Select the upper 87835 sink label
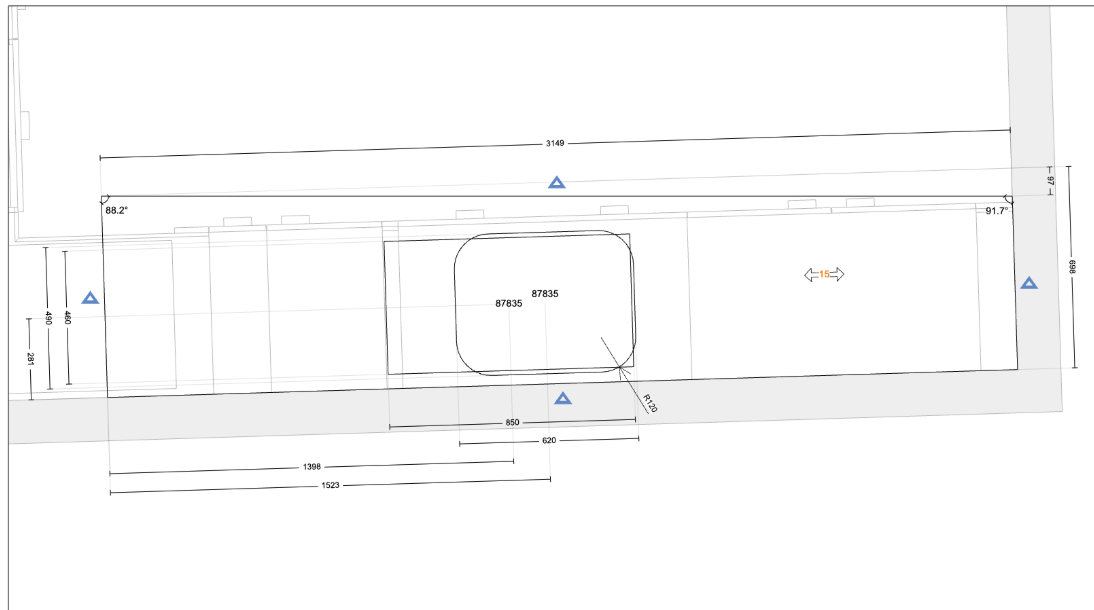This screenshot has width=1094, height=610. coord(545,294)
